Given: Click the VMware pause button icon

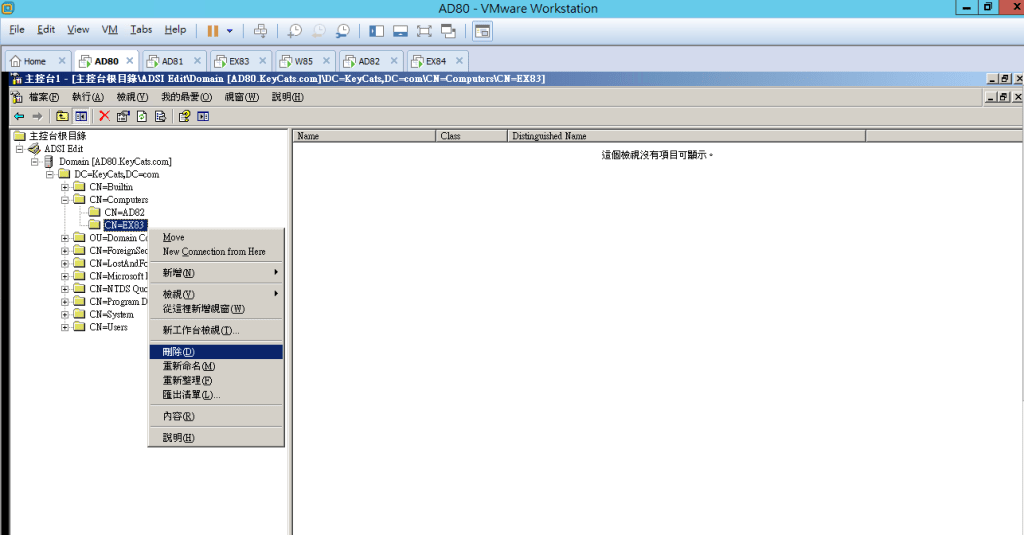Looking at the screenshot, I should (x=212, y=31).
